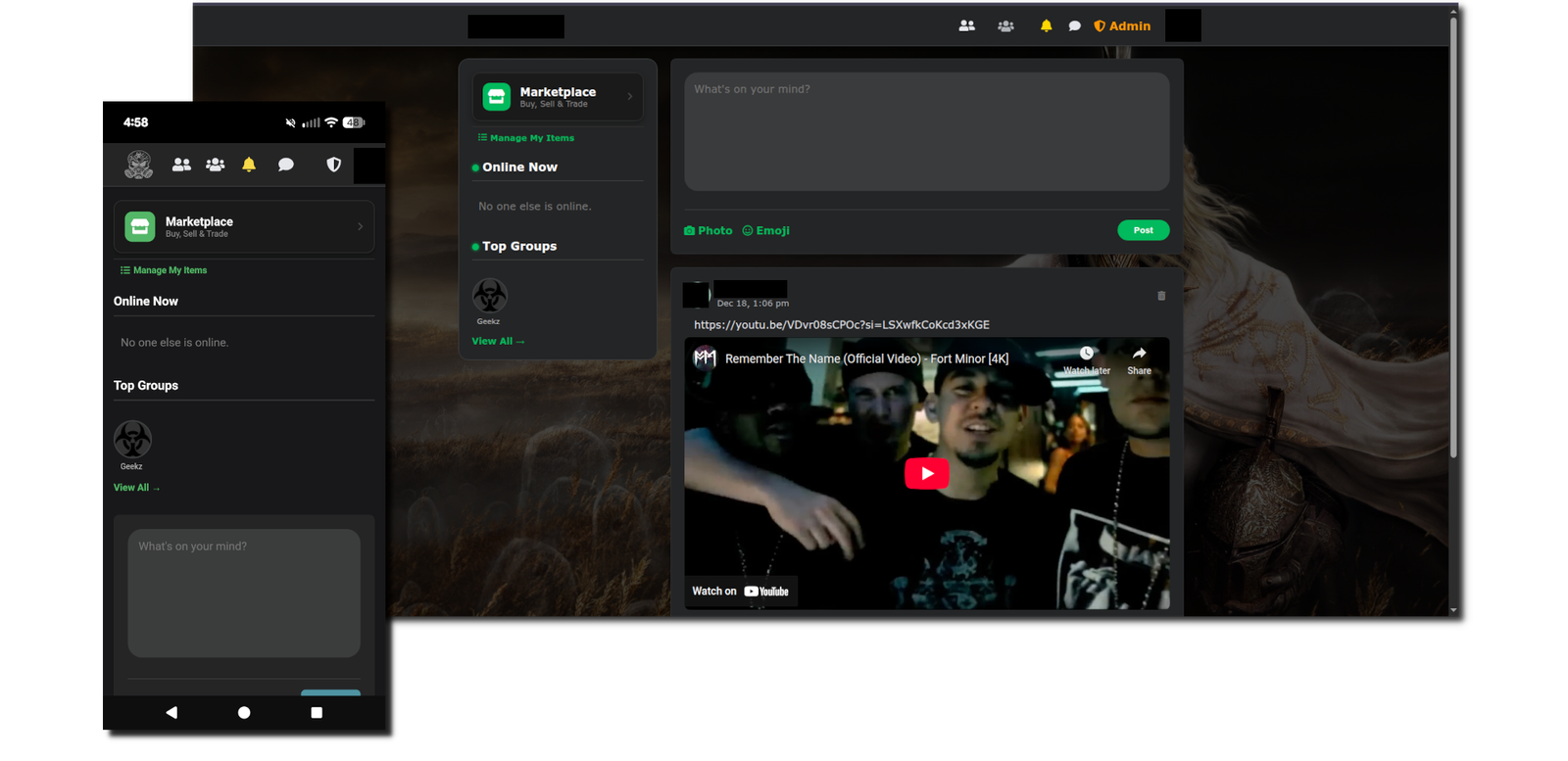Open View All groups link in desktop sidebar
The width and height of the screenshot is (1568, 761).
(498, 341)
